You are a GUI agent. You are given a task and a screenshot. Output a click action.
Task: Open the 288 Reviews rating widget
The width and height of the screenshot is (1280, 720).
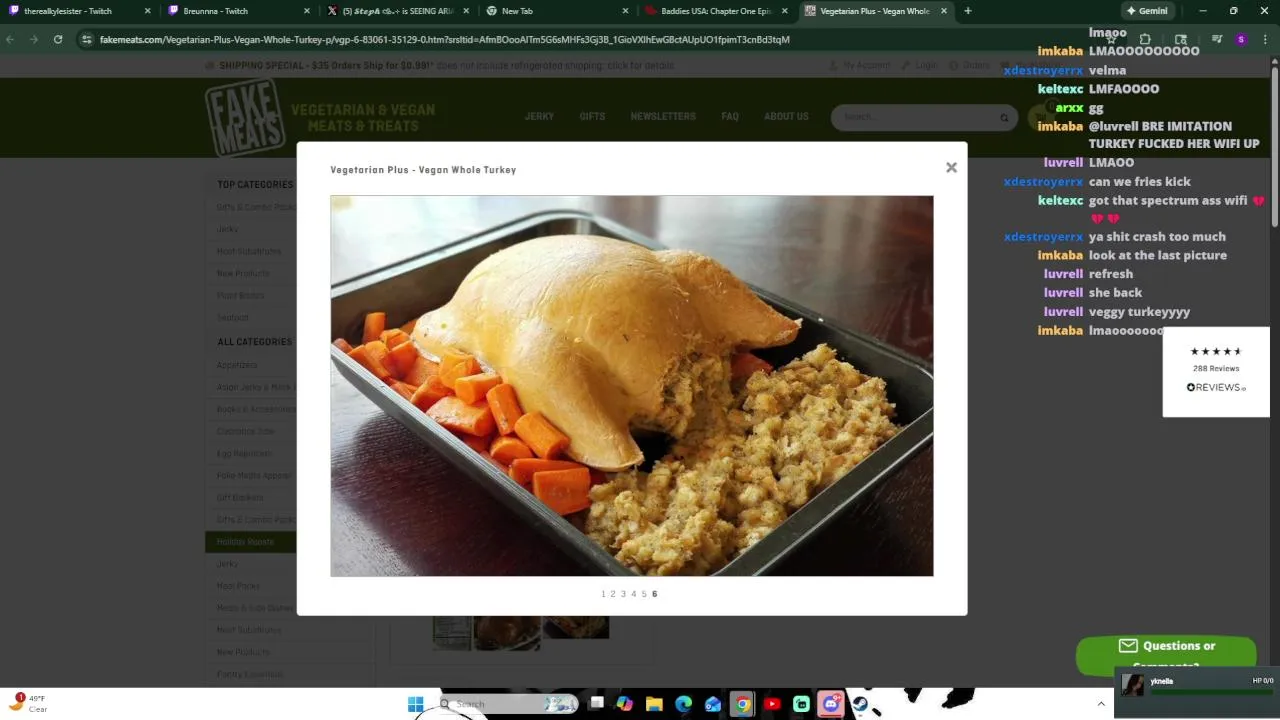1216,371
